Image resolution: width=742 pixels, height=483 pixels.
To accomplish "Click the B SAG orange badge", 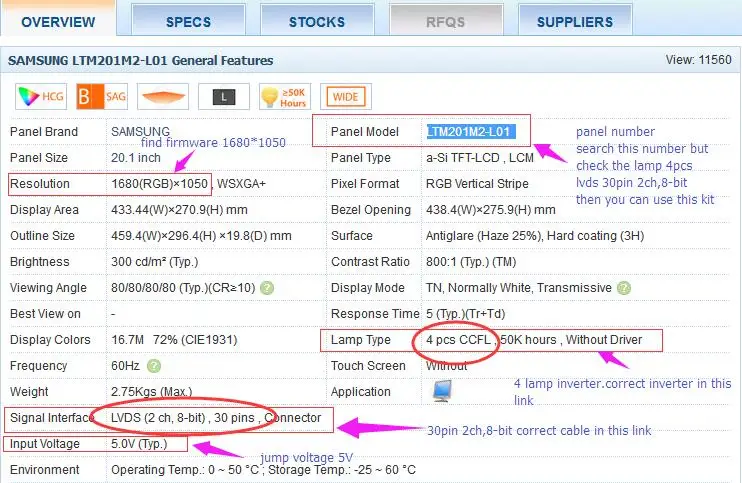I will pos(102,97).
